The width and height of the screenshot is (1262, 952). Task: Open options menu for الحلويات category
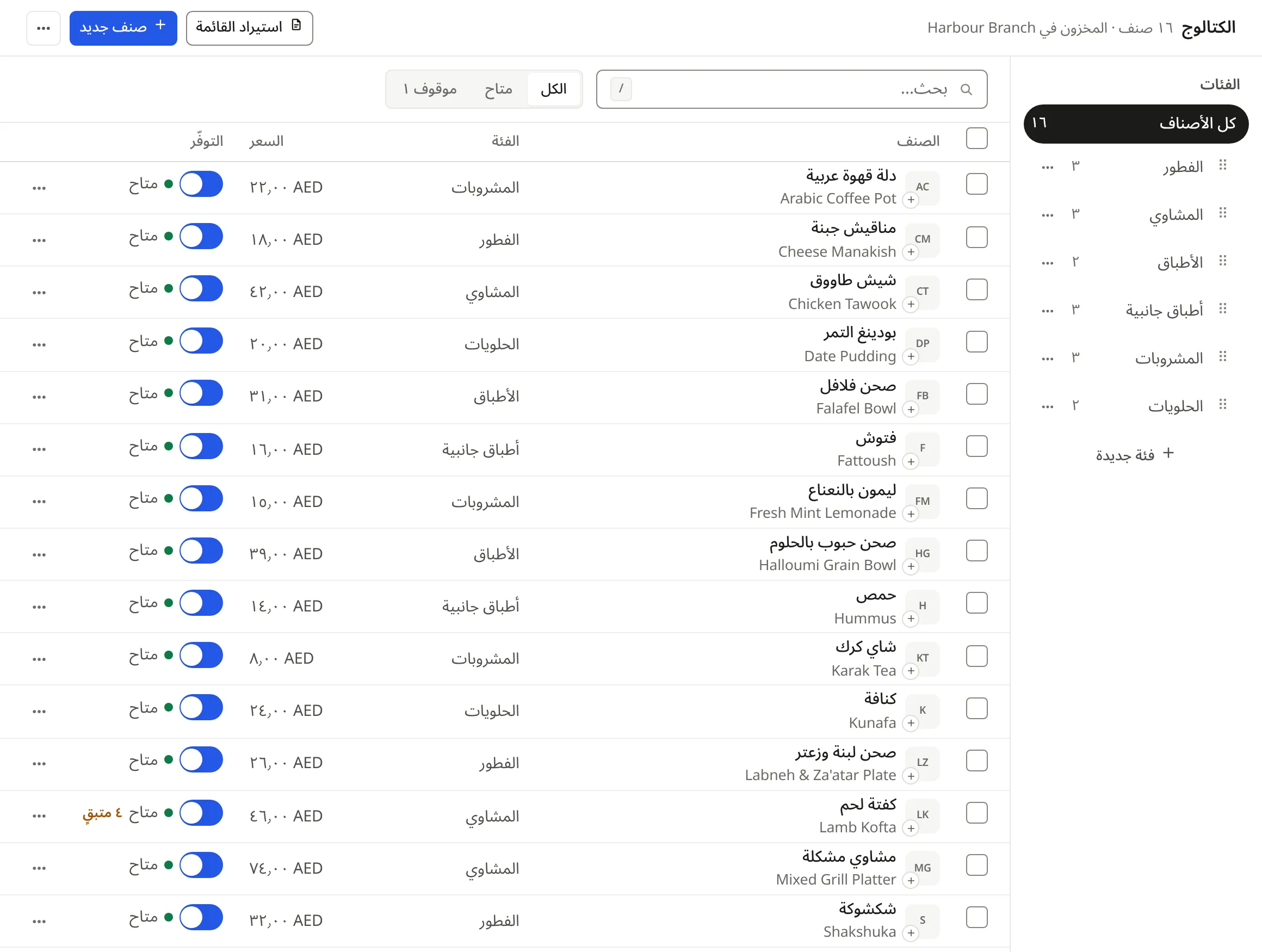click(x=1048, y=407)
